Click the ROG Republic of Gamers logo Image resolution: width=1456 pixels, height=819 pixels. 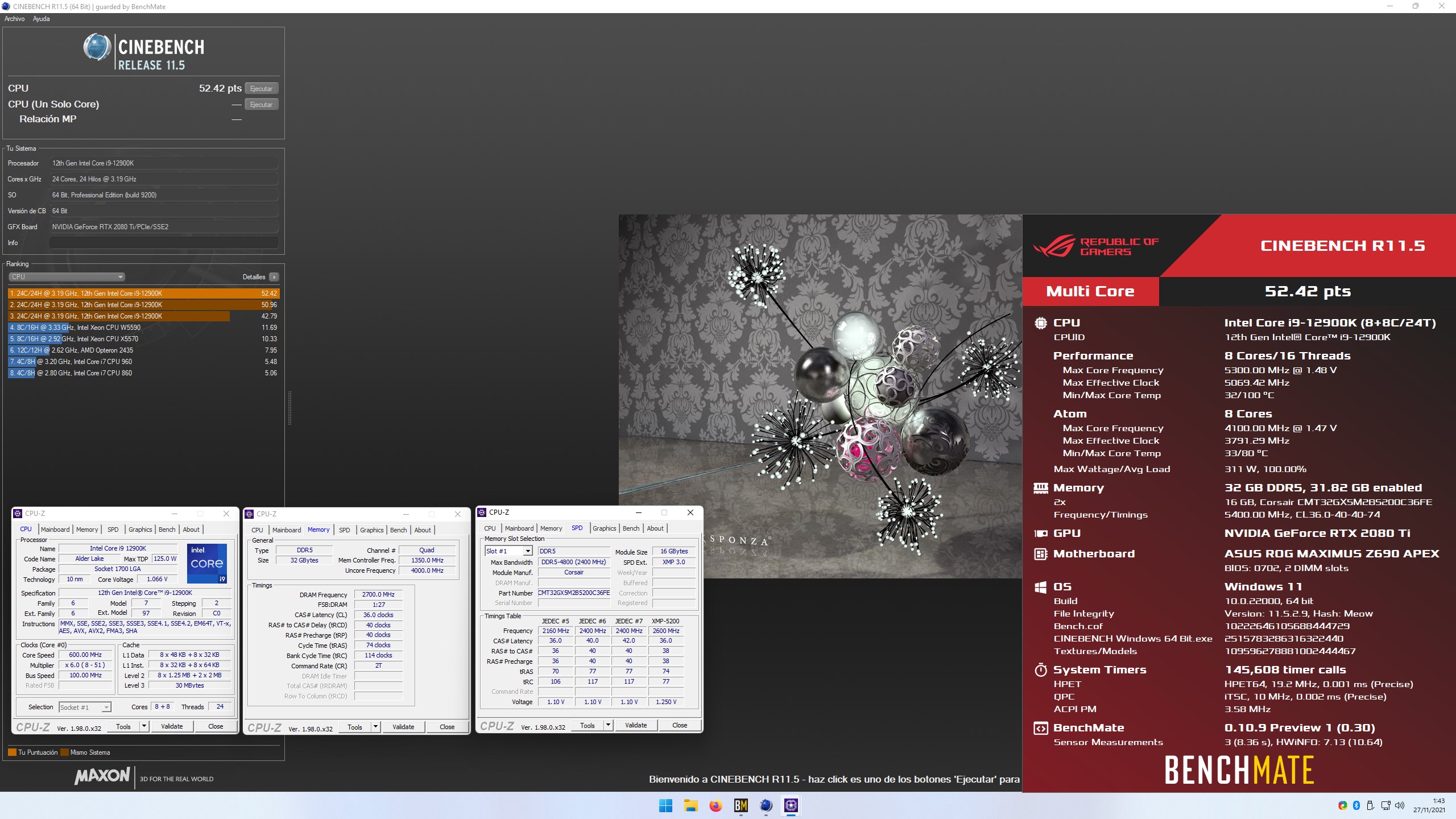click(1095, 246)
